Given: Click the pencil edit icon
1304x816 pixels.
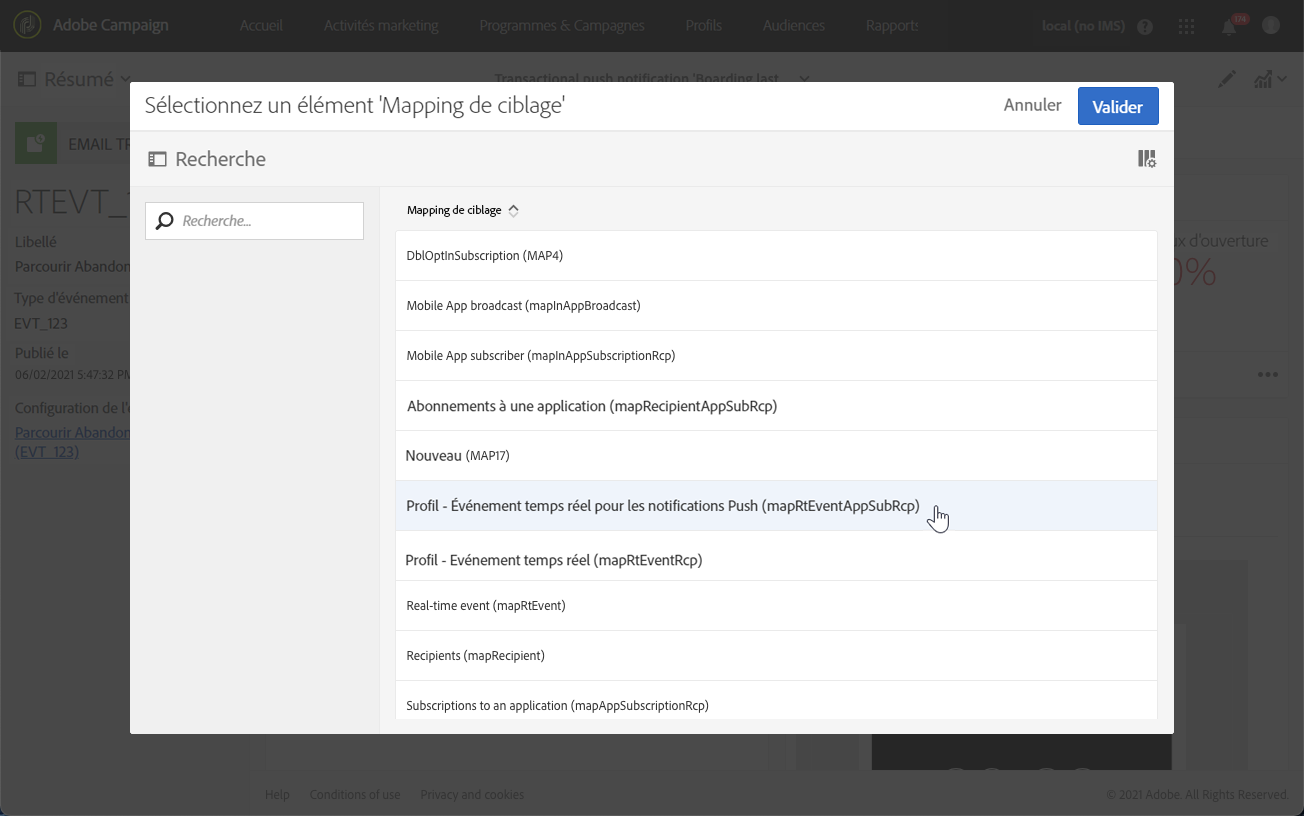Looking at the screenshot, I should tap(1227, 80).
